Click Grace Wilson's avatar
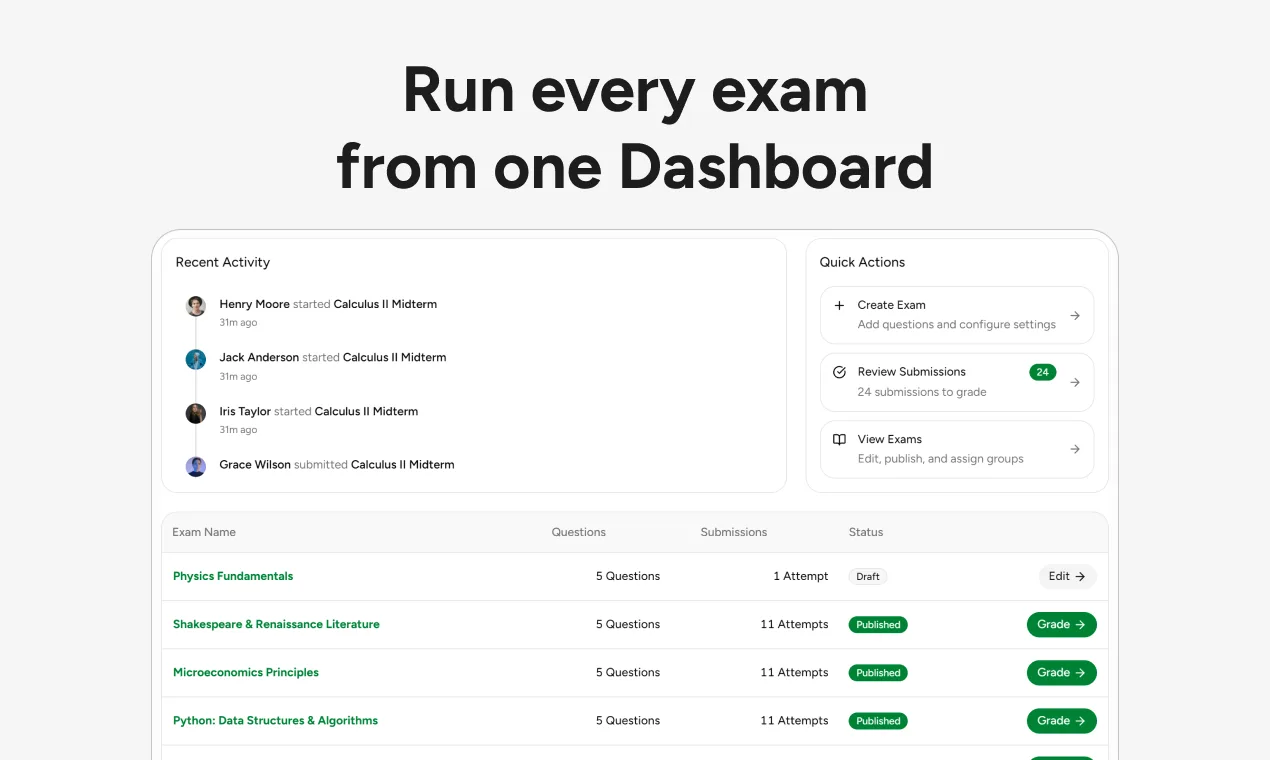 [x=196, y=466]
